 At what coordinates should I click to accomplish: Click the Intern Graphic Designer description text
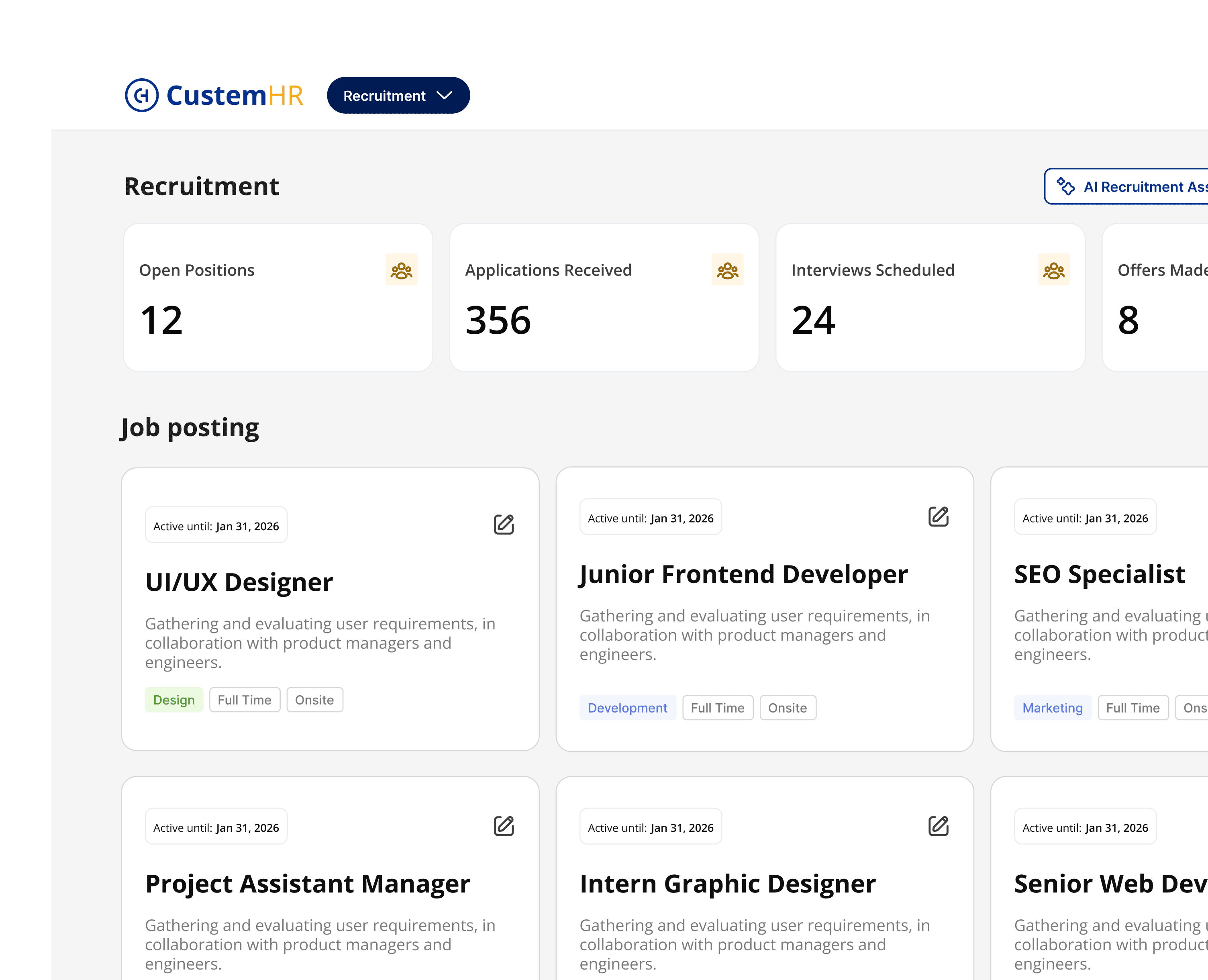[755, 944]
